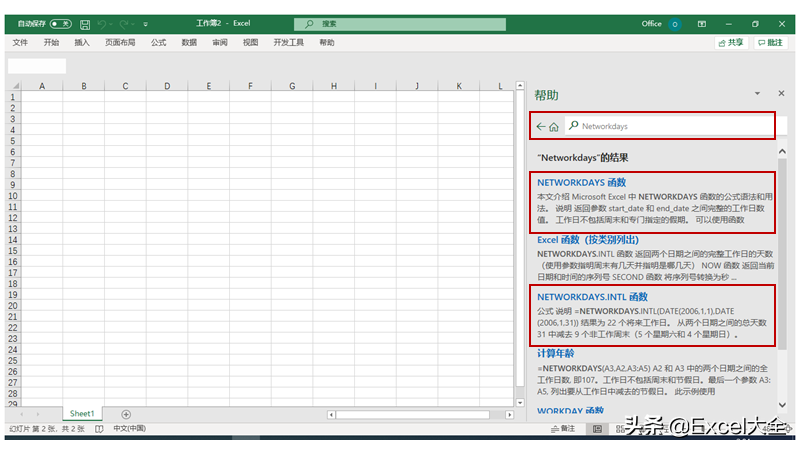Click previous sheet navigation arrow
Image resolution: width=800 pixels, height=450 pixels.
[x=21, y=414]
